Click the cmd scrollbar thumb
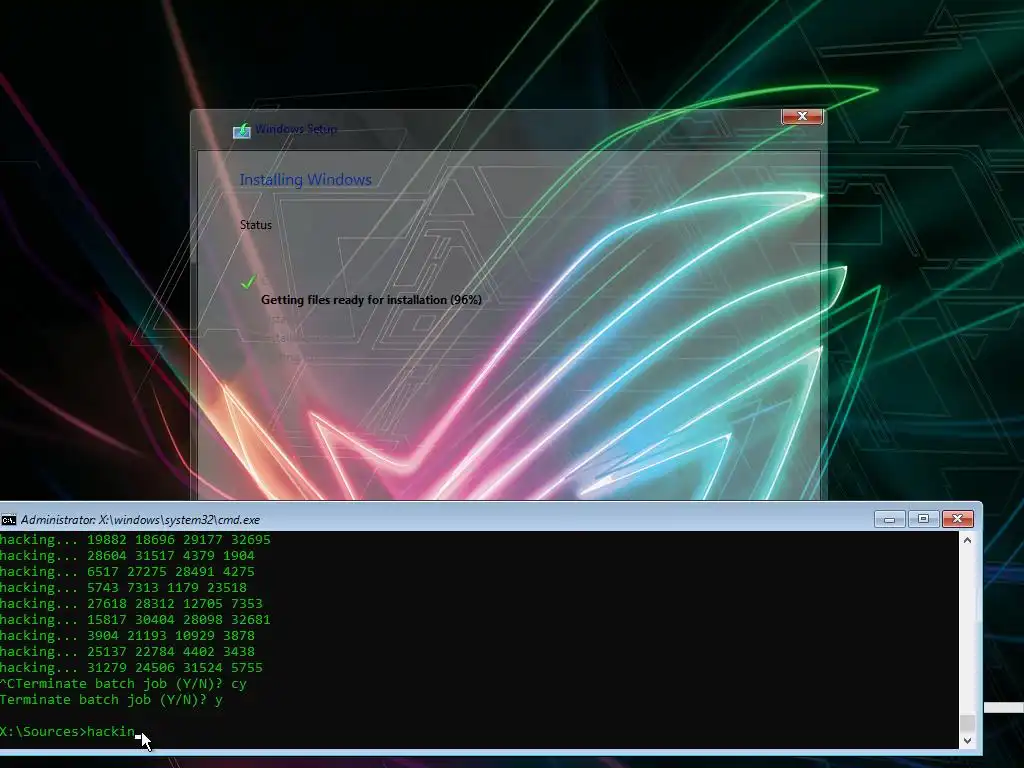 (967, 723)
